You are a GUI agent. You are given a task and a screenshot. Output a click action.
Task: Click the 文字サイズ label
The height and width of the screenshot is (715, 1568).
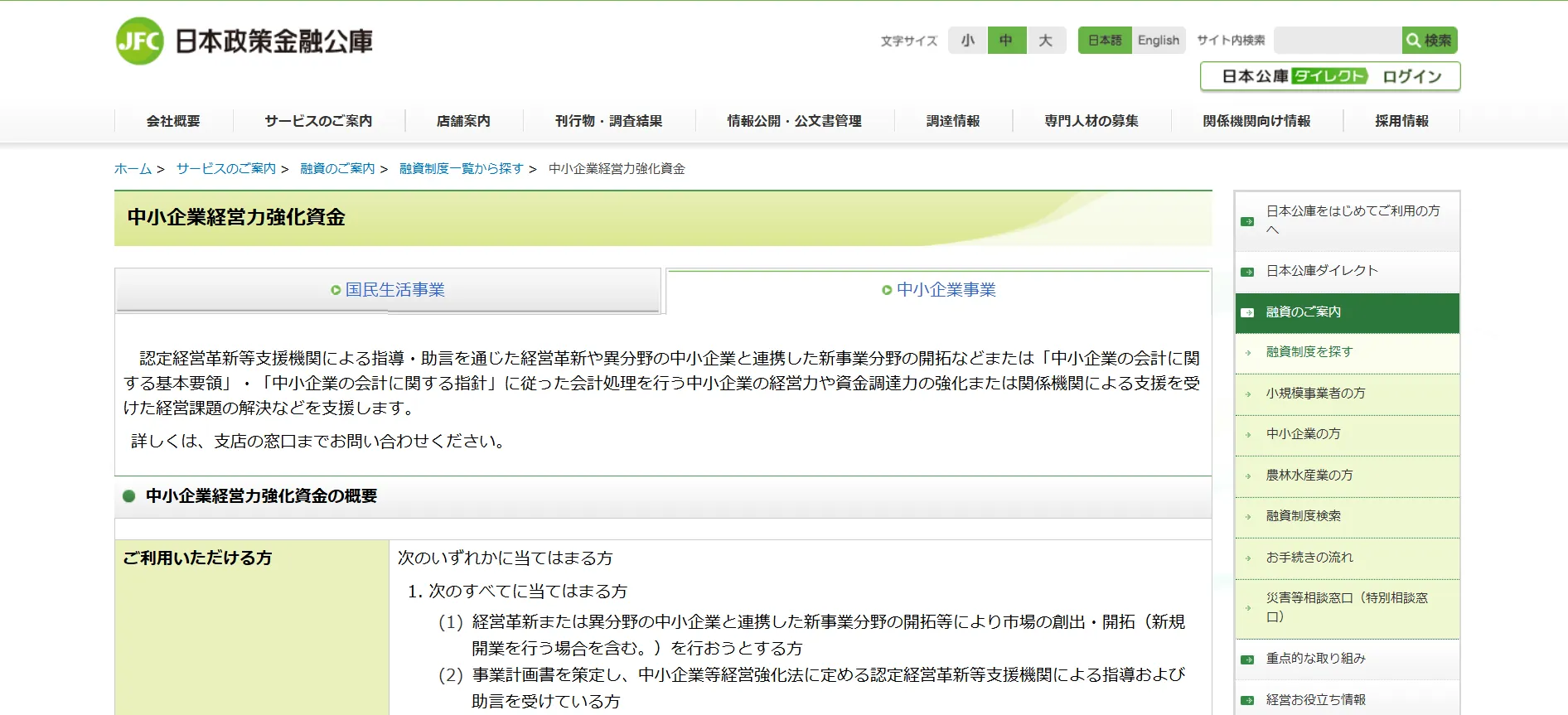909,41
